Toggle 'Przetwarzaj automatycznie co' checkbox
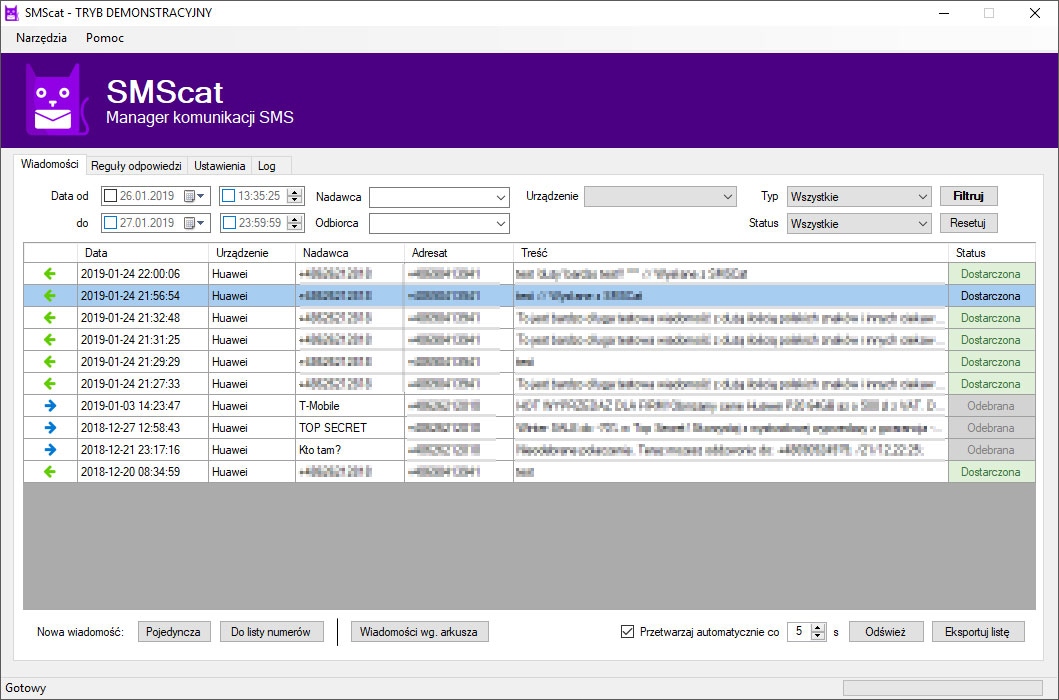1059x700 pixels. tap(628, 632)
